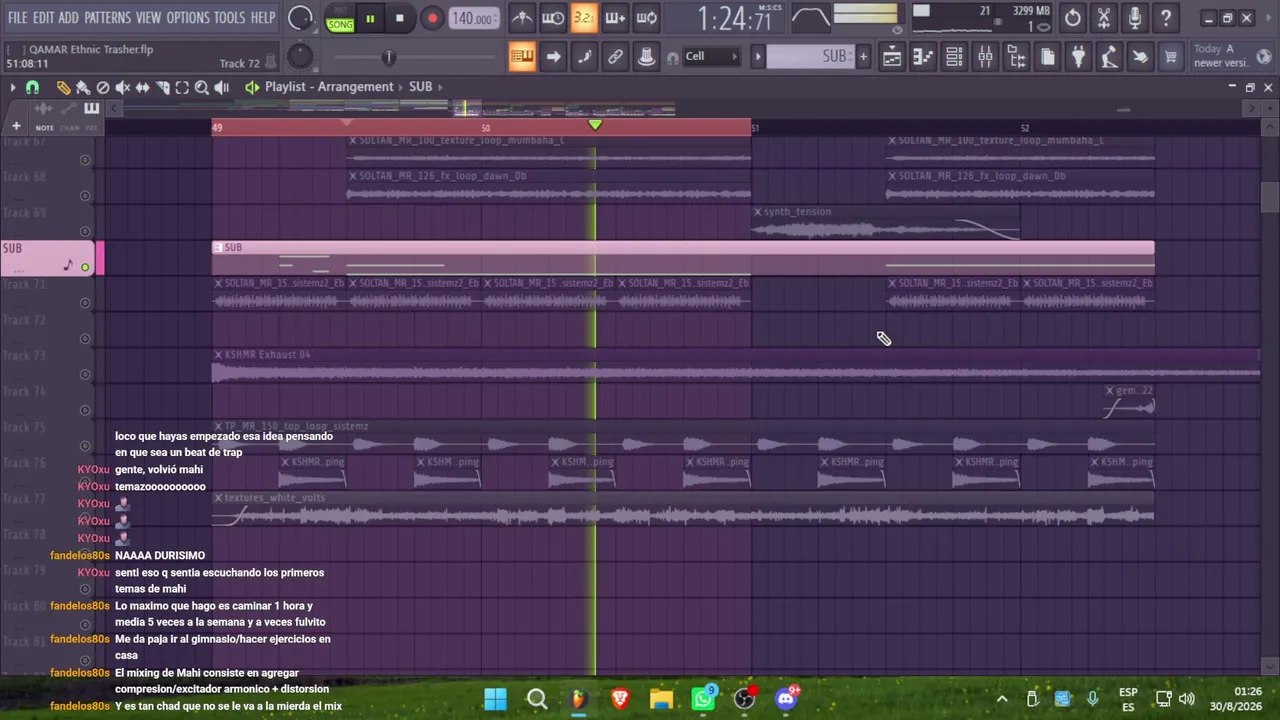Open the VIEW menu
1280x720 pixels.
[148, 18]
